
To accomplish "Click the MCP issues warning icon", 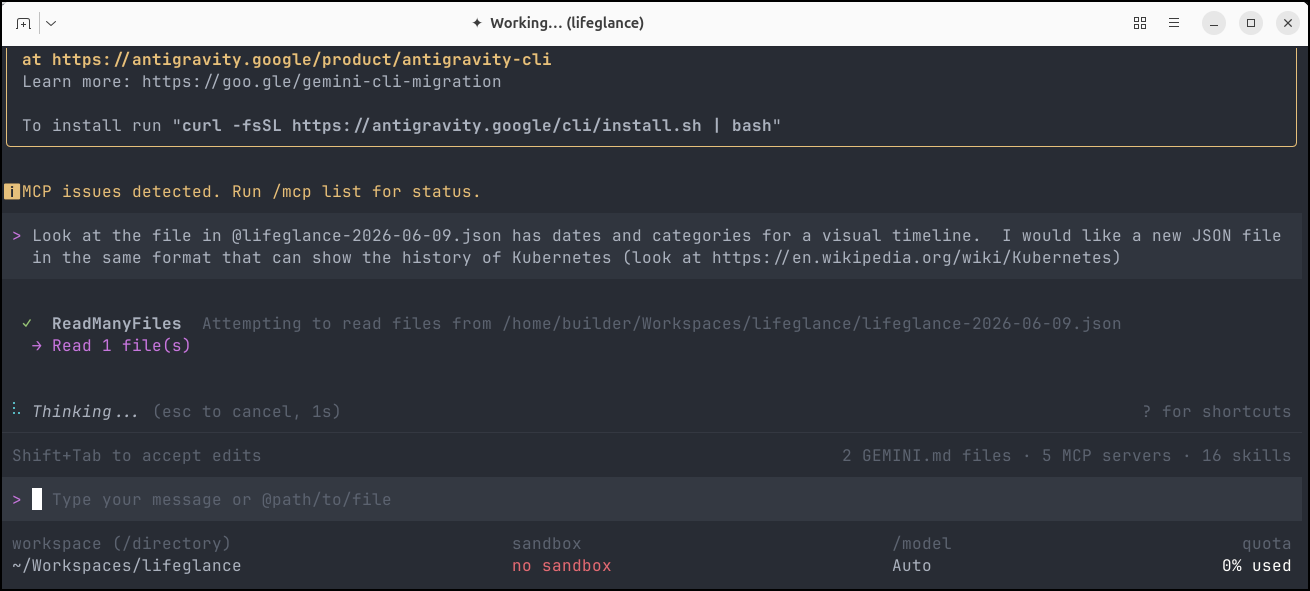I will point(11,191).
